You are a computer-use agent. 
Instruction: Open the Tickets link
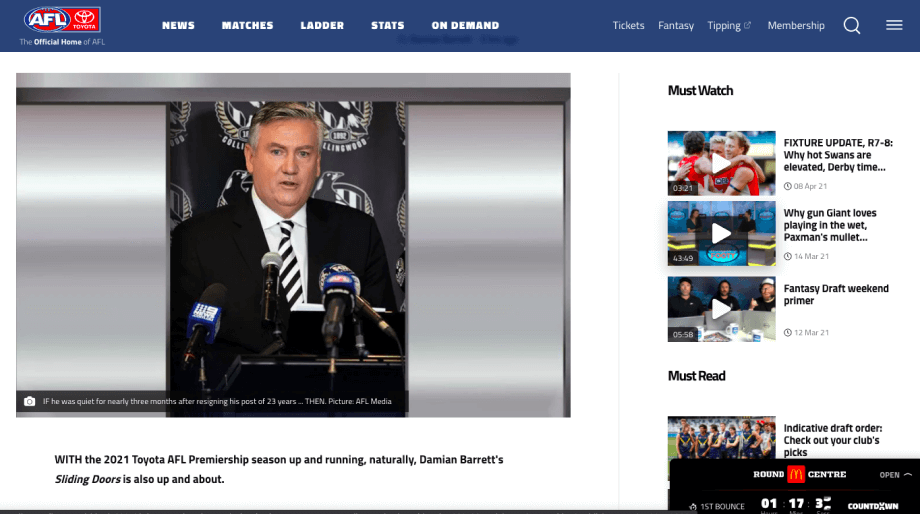628,25
